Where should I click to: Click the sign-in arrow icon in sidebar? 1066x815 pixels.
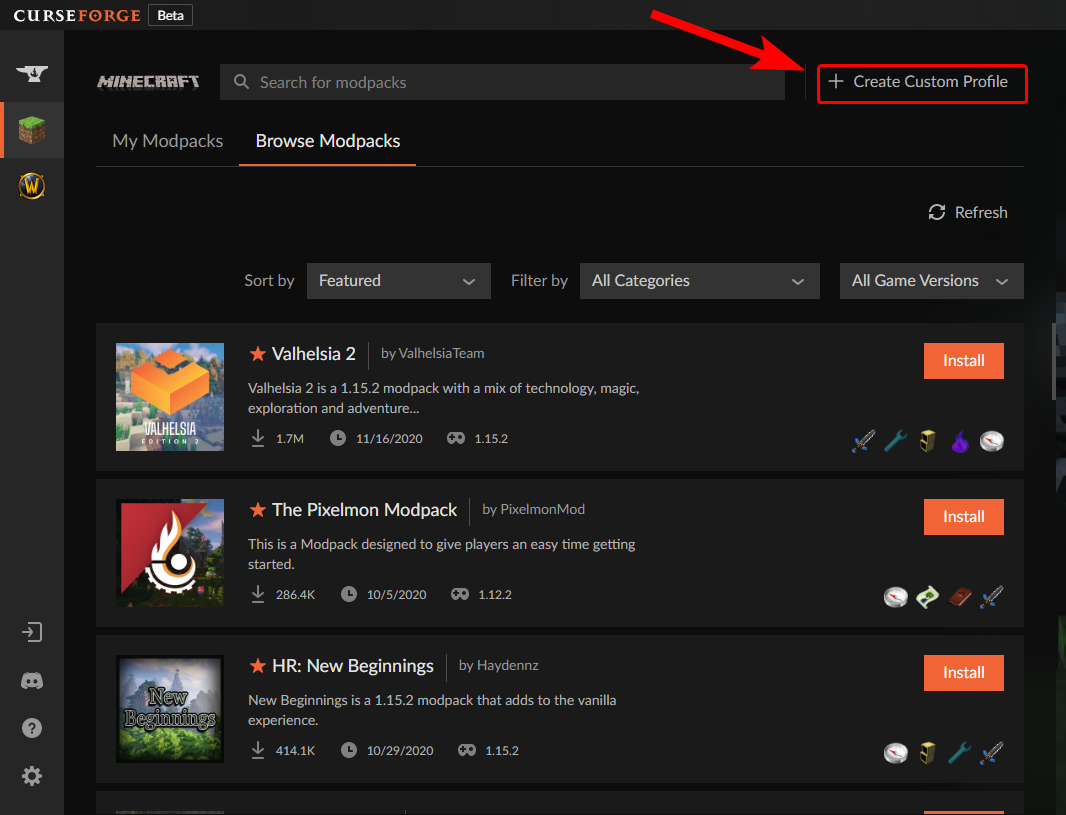pyautogui.click(x=31, y=632)
